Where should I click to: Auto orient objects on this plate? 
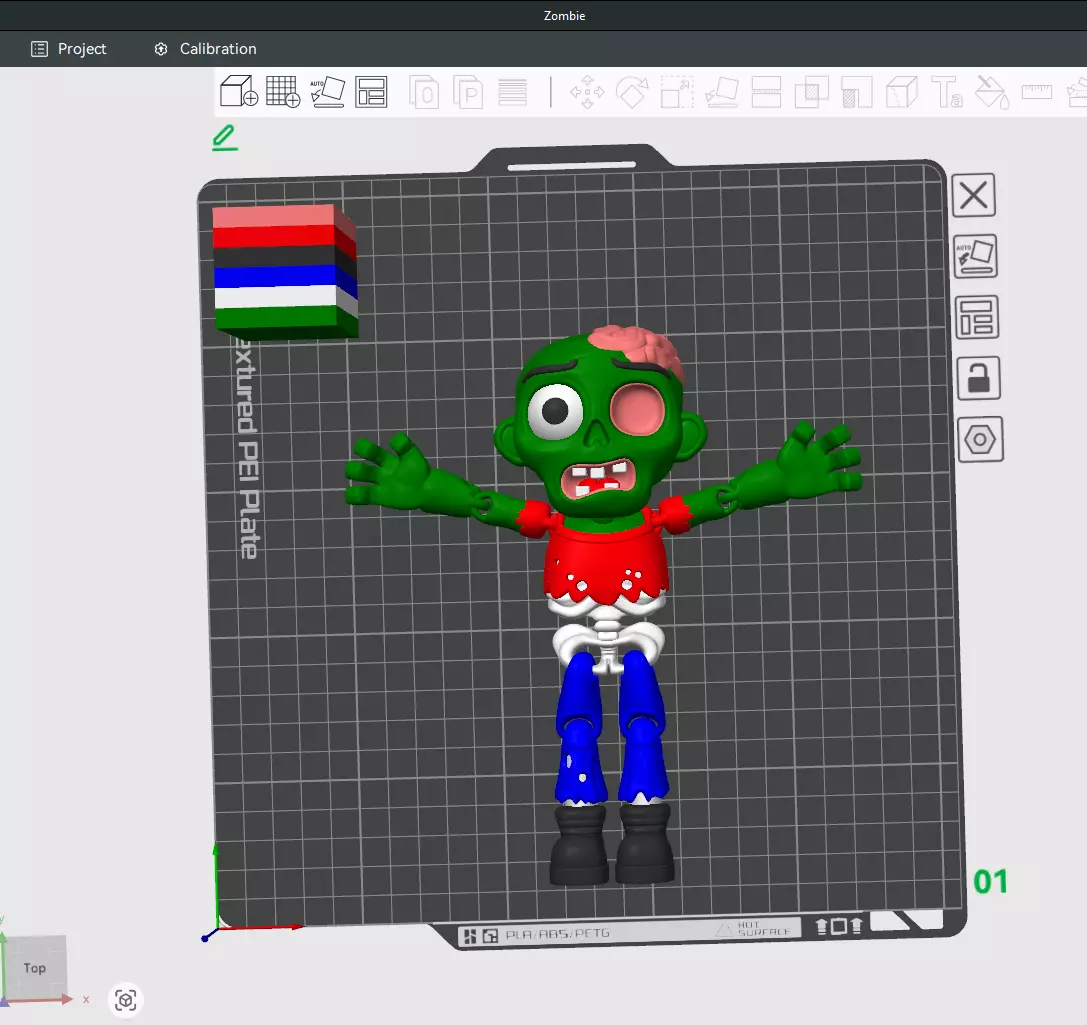pyautogui.click(x=975, y=256)
